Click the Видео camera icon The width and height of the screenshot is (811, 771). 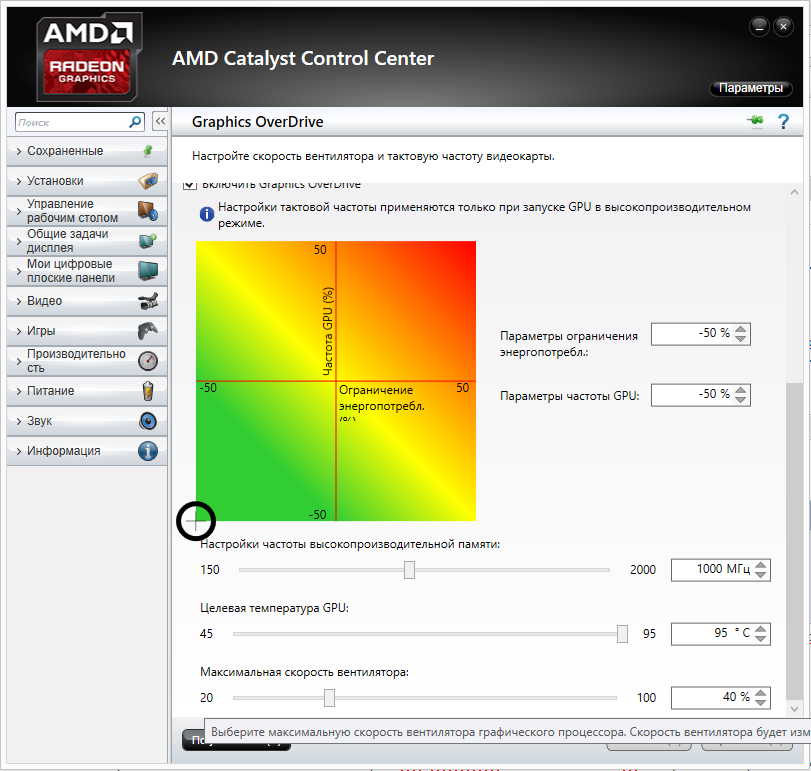[148, 301]
